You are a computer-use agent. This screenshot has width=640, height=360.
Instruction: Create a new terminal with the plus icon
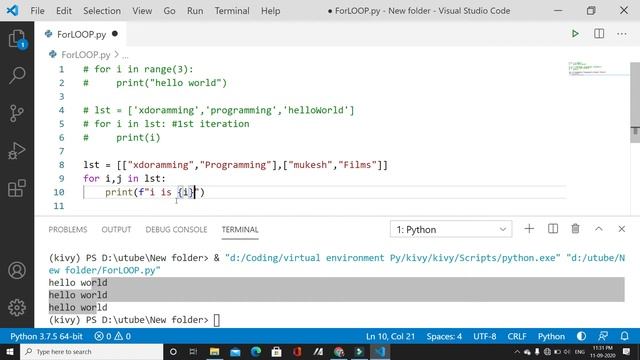pyautogui.click(x=529, y=229)
